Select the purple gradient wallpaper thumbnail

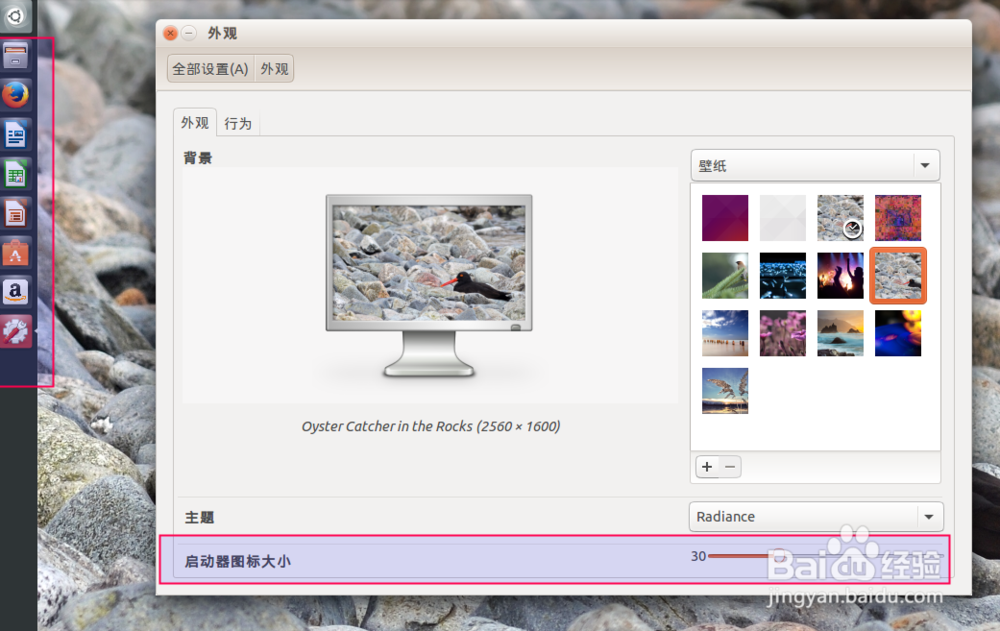tap(724, 217)
